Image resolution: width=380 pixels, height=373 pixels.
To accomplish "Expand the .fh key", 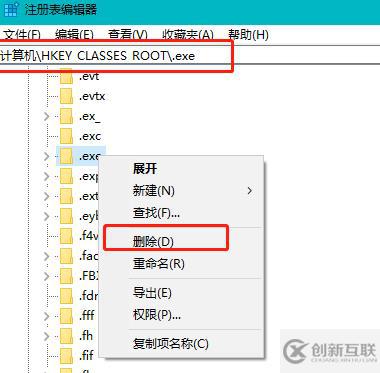I will 47,336.
